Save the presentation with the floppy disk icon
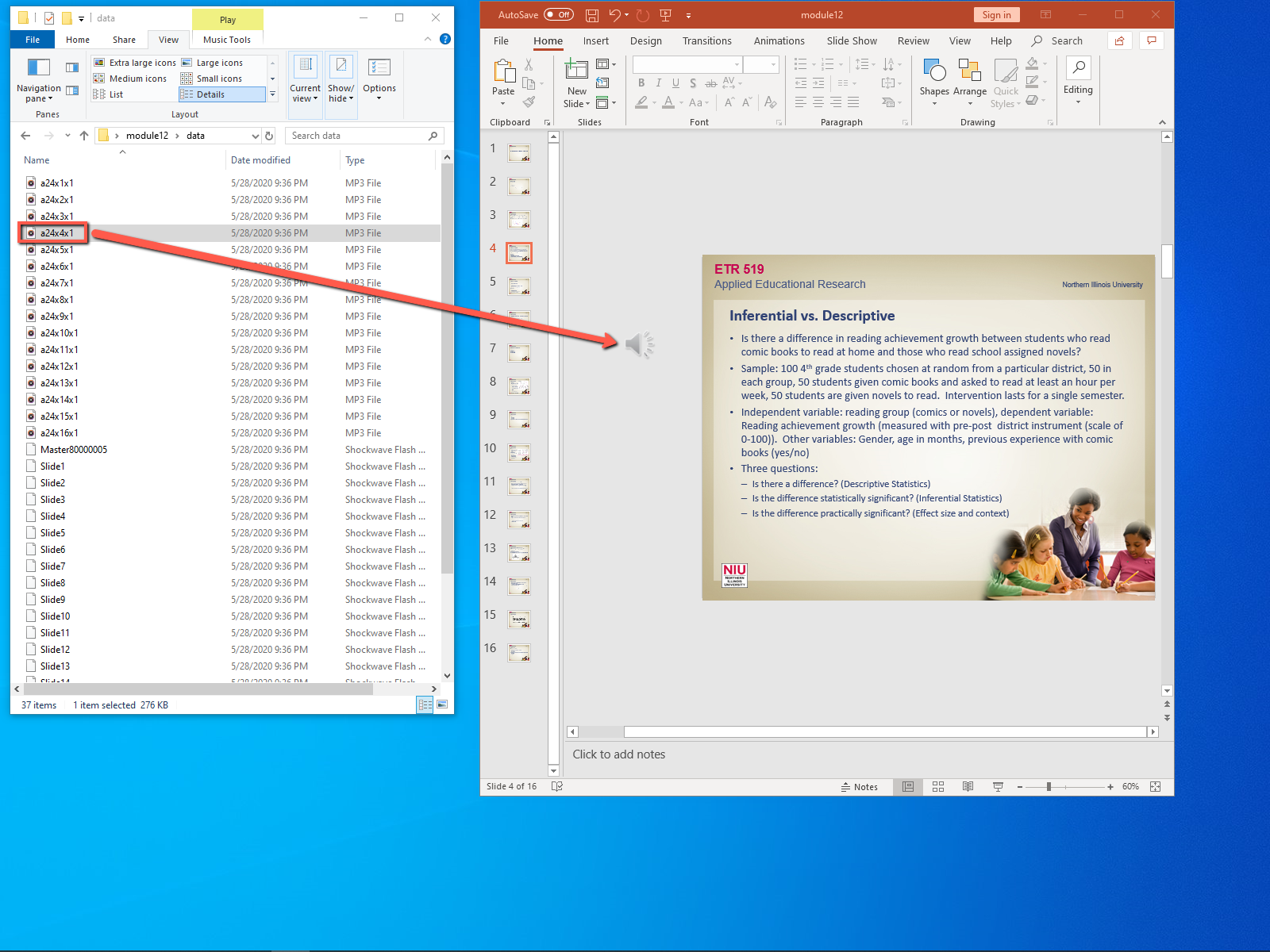The width and height of the screenshot is (1270, 952). [591, 15]
